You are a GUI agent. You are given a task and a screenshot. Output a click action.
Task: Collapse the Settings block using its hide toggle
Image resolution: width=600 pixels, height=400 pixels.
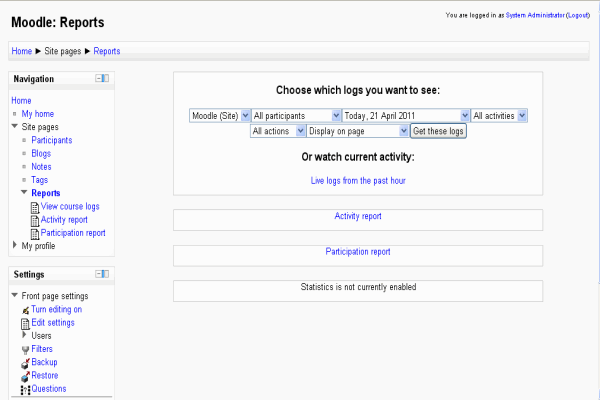pyautogui.click(x=102, y=274)
